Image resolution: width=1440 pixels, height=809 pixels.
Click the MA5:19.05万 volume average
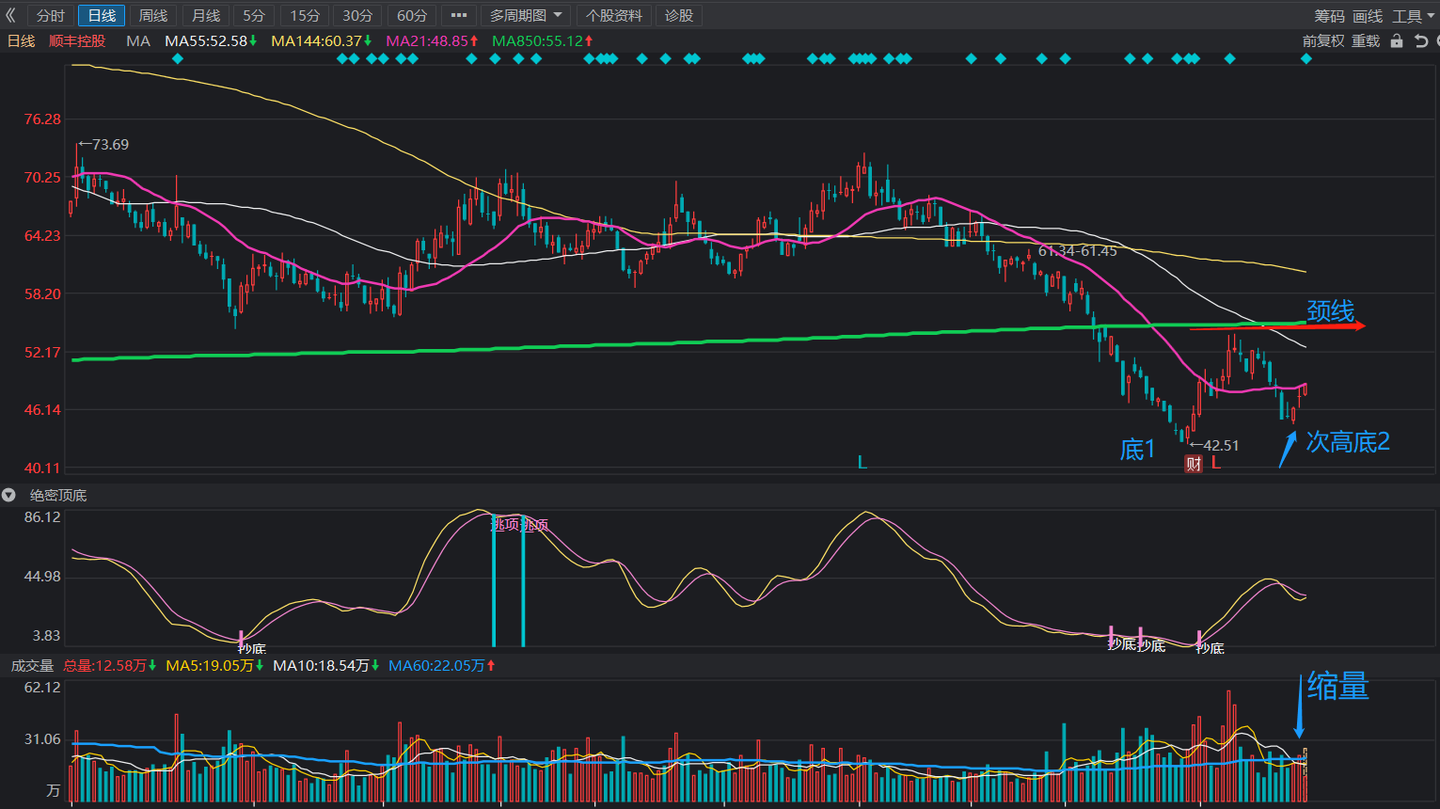[213, 665]
